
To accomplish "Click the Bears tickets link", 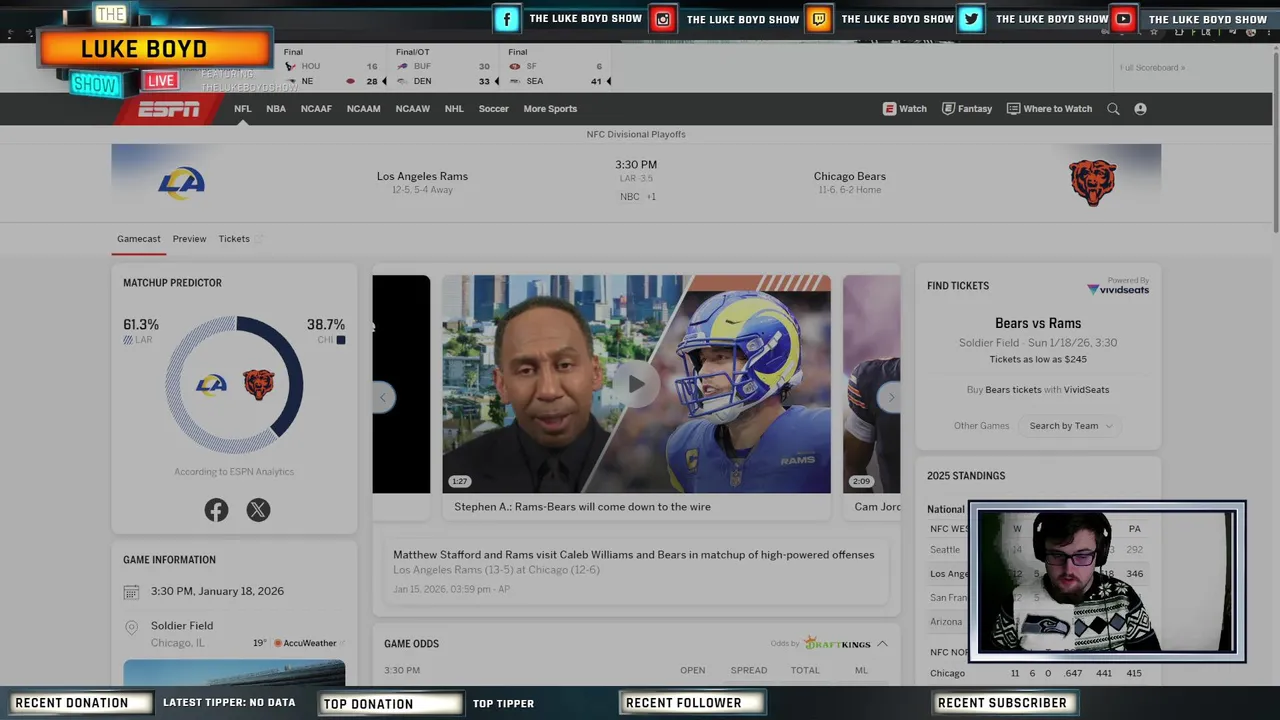I will [1013, 390].
